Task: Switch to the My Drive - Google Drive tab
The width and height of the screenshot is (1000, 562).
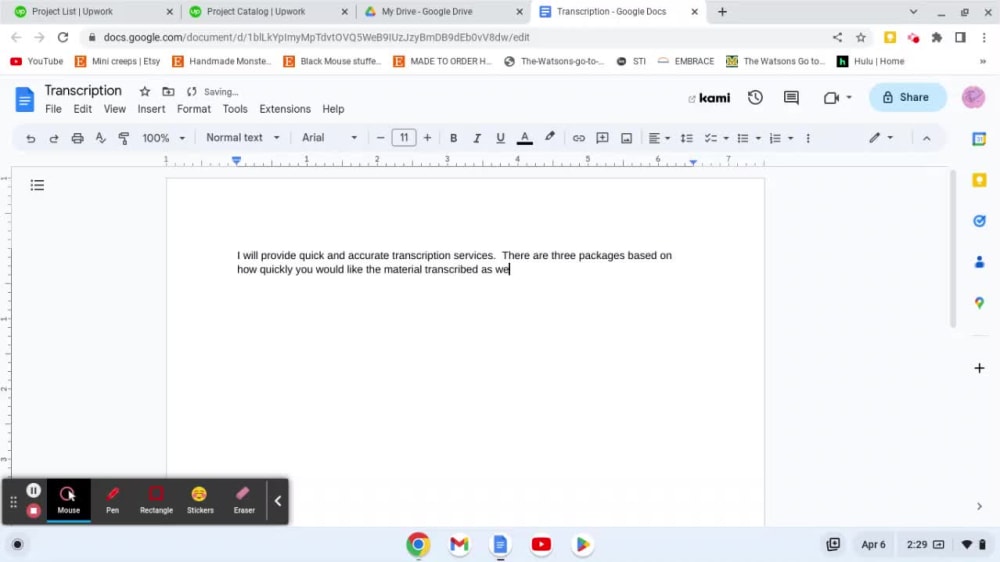Action: point(443,11)
